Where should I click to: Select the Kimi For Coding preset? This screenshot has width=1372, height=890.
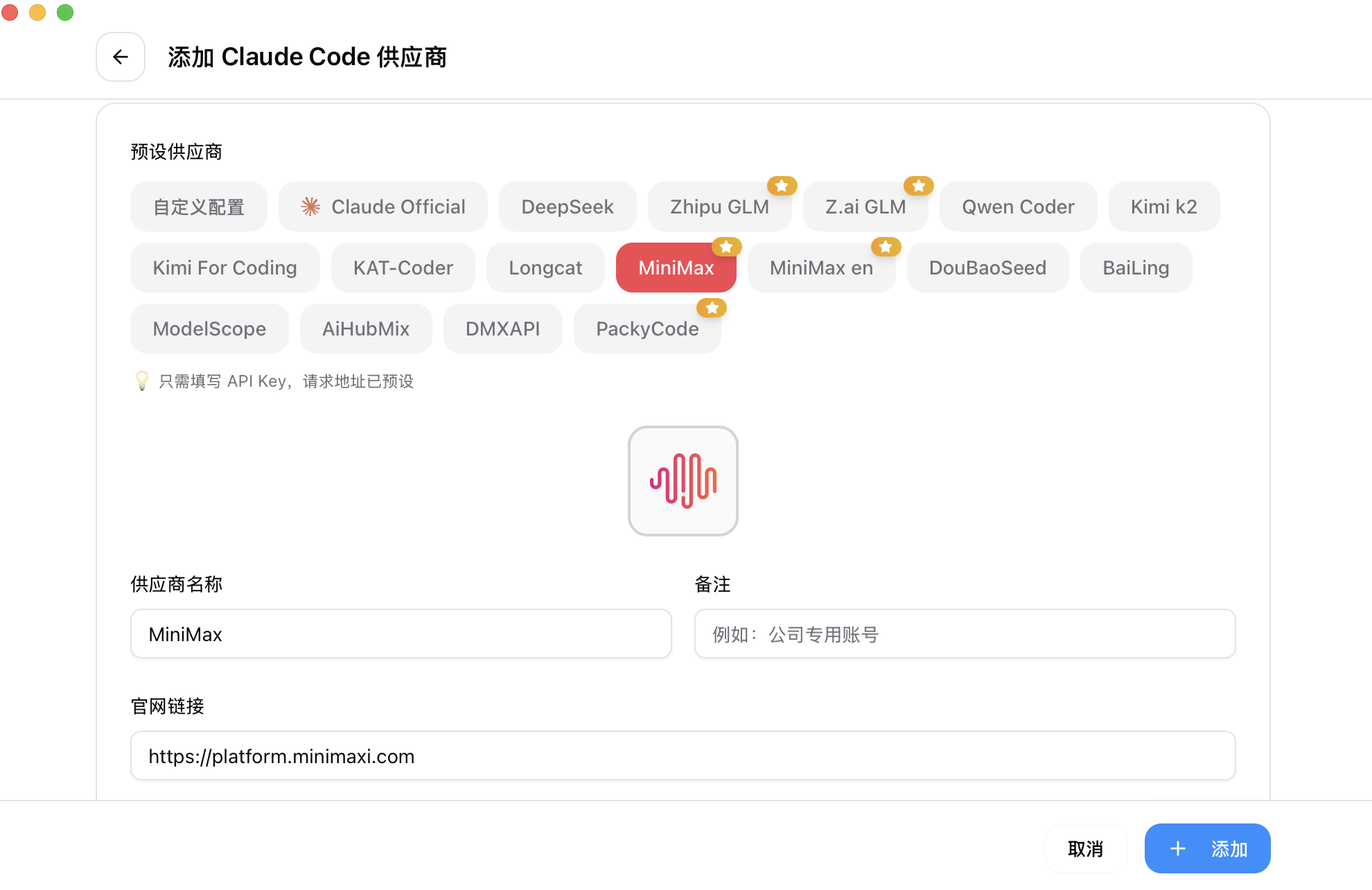point(225,268)
